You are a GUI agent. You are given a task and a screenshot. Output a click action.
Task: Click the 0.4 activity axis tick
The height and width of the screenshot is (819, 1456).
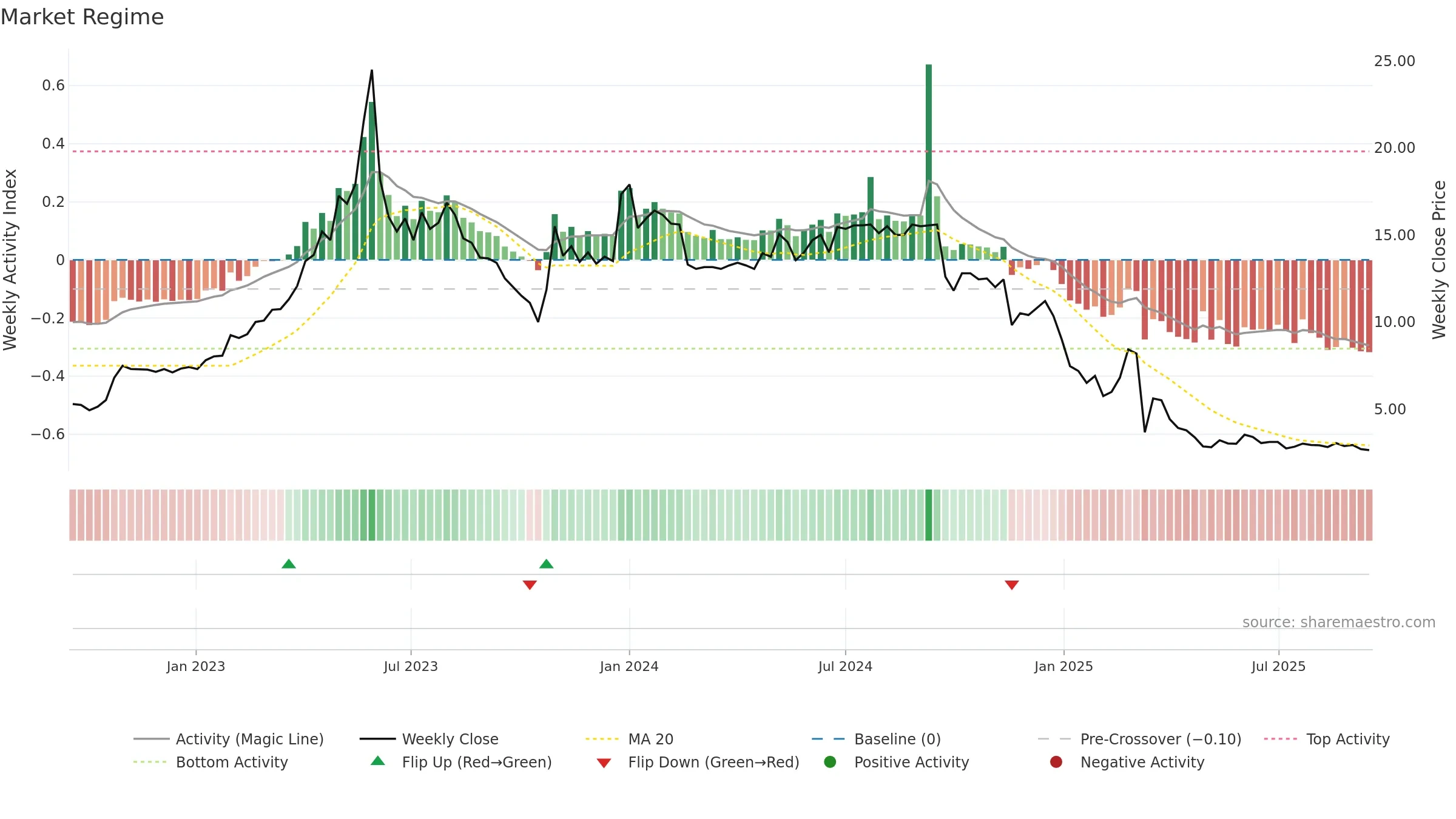pyautogui.click(x=53, y=144)
